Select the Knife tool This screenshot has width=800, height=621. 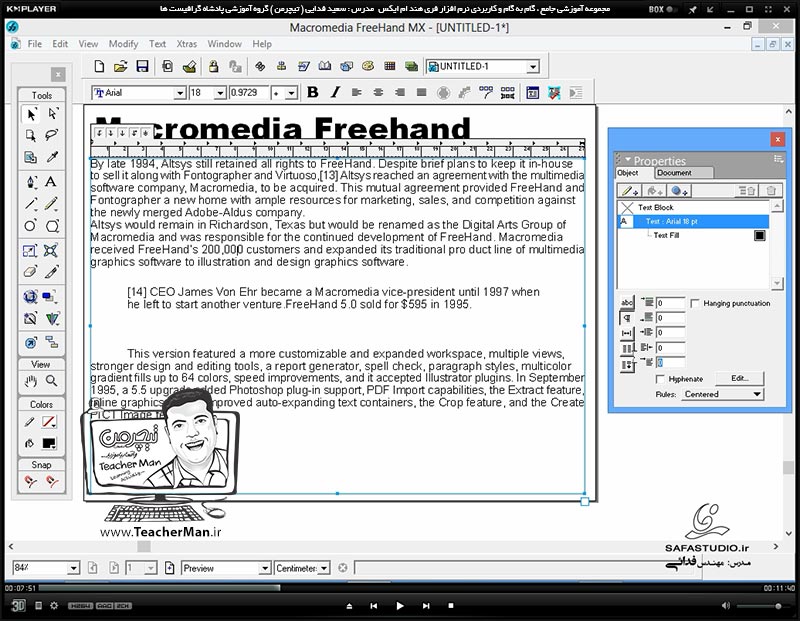[x=51, y=271]
